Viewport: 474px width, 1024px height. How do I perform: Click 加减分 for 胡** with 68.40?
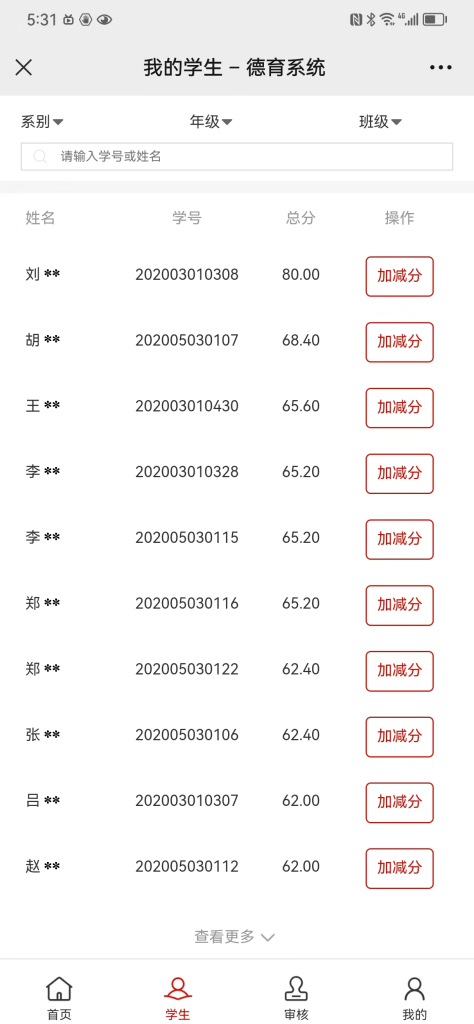[400, 342]
